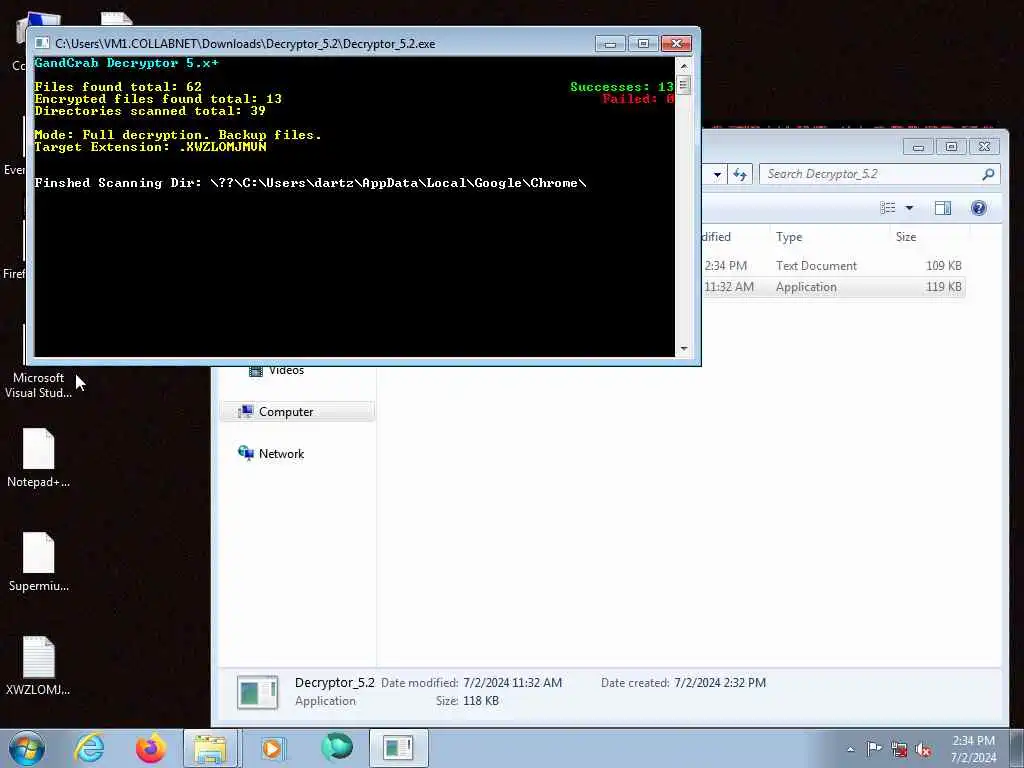1024x768 pixels.
Task: Open the Action Center flag icon
Action: pos(874,749)
